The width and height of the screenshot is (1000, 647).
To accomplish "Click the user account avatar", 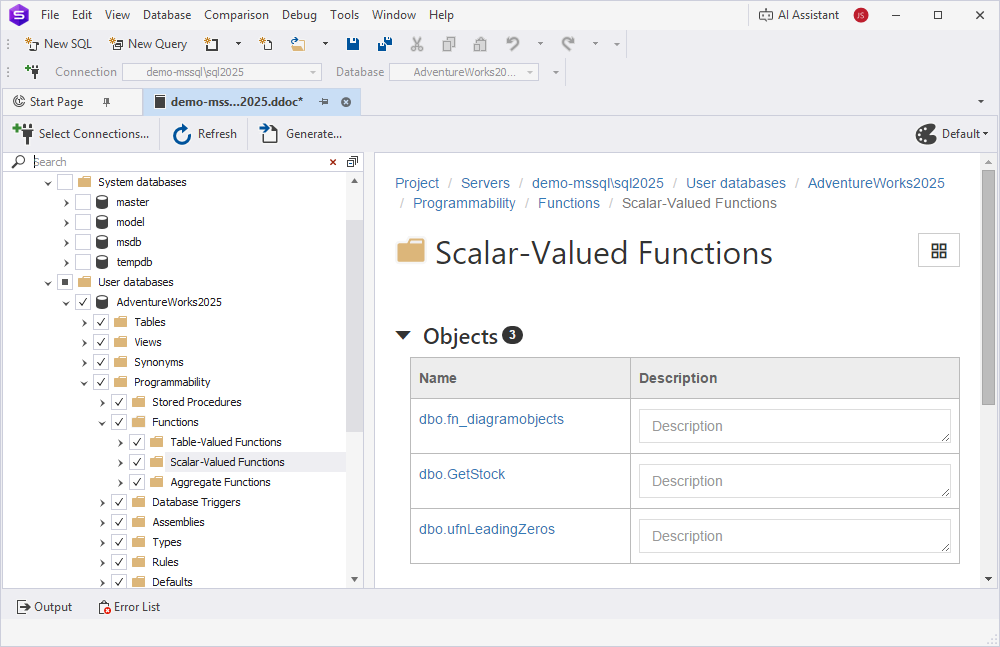I will pos(861,15).
